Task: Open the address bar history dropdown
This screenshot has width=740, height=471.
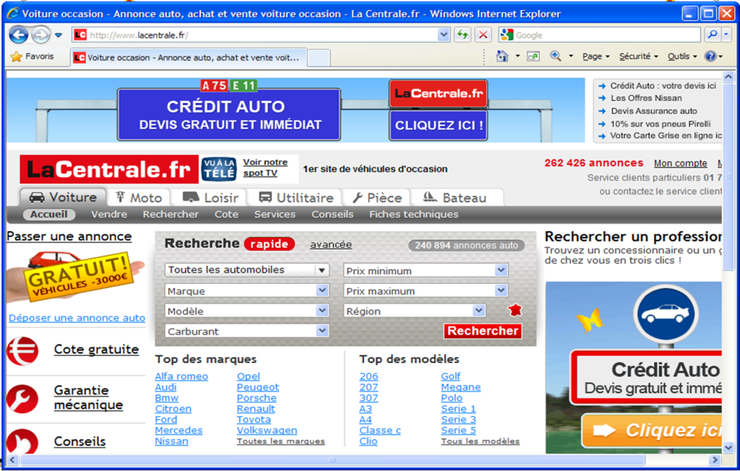Action: 444,34
